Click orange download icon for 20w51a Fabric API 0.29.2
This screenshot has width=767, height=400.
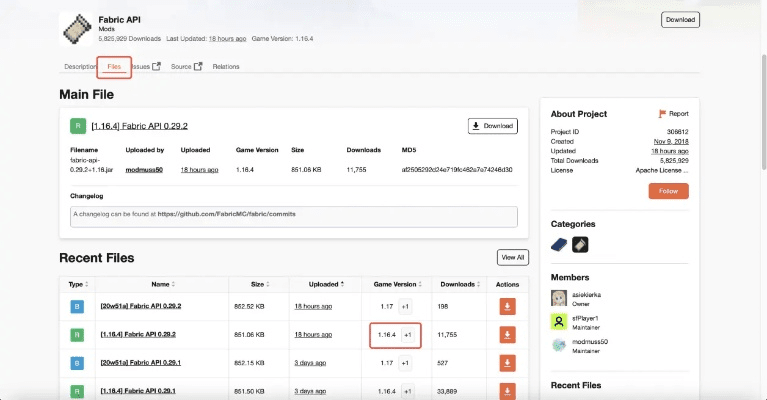[507, 306]
